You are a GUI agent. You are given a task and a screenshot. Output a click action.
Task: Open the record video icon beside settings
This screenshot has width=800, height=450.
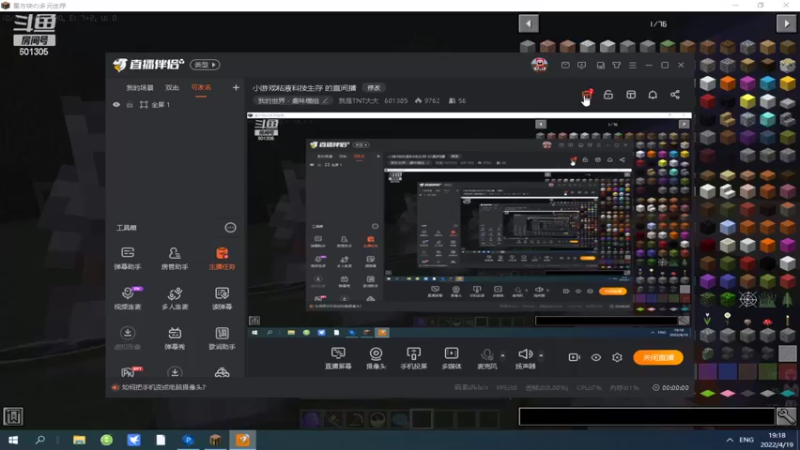(574, 357)
